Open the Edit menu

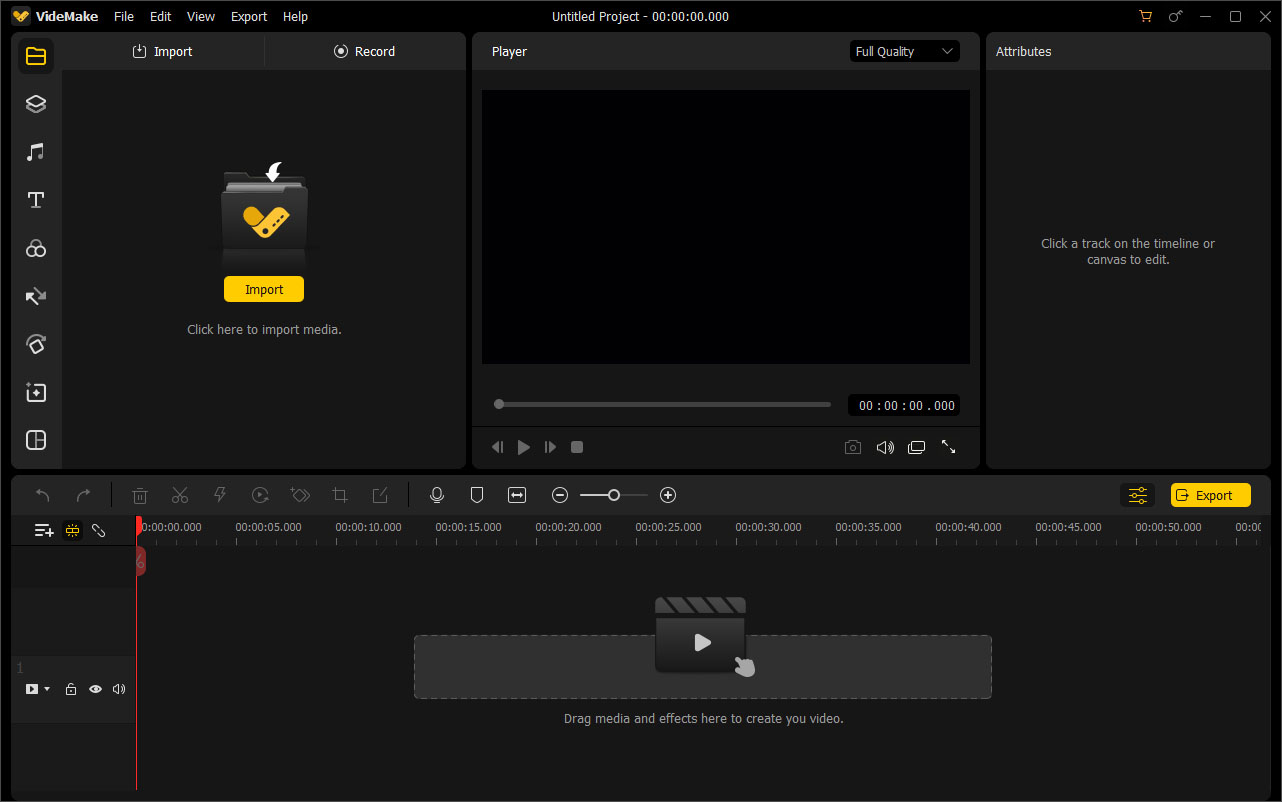coord(160,16)
